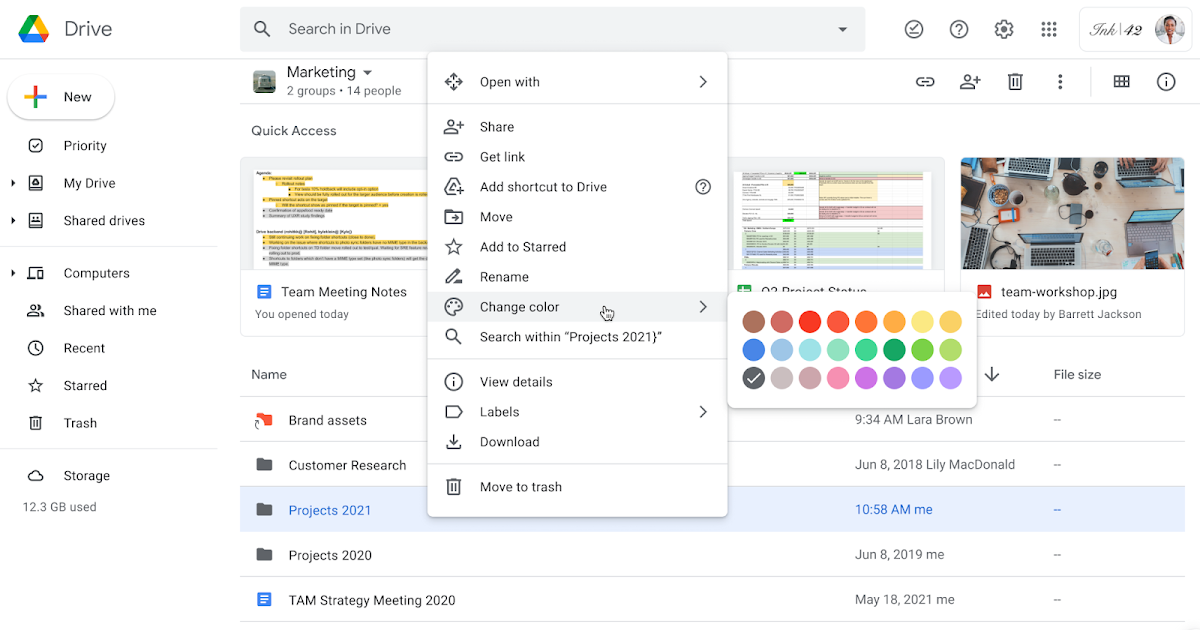Click the Share person icon in toolbar
Screen dimensions: 1200x630
(x=969, y=81)
